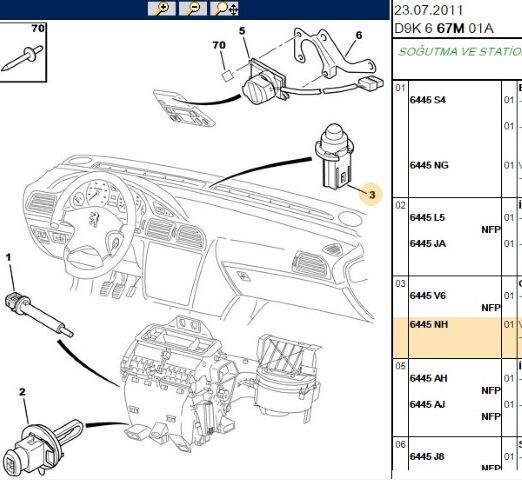Screen dimensions: 522x480
Task: Open part number 6445 S4
Action: tap(428, 100)
